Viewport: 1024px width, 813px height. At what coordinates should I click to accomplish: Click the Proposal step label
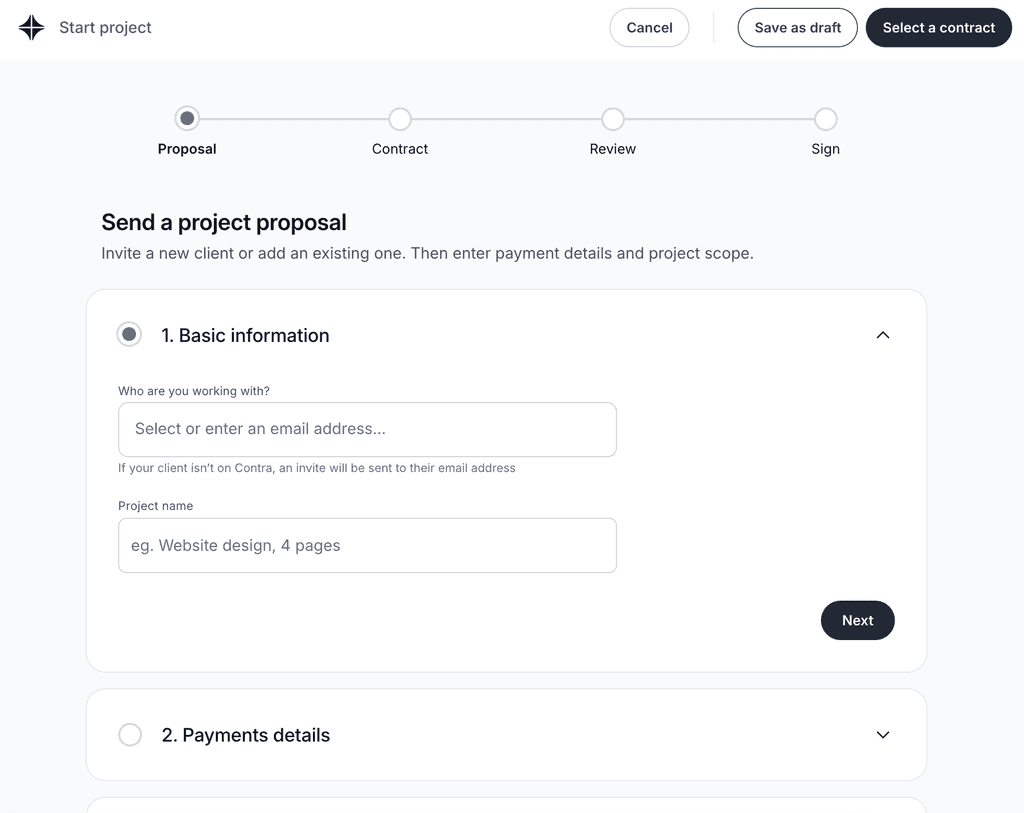(187, 148)
